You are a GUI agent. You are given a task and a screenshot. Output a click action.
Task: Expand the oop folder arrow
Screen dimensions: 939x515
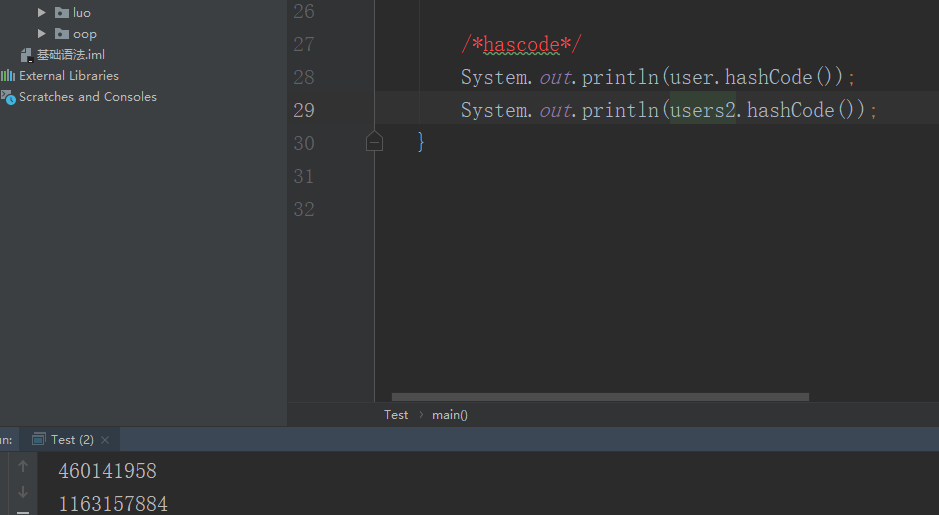click(41, 34)
